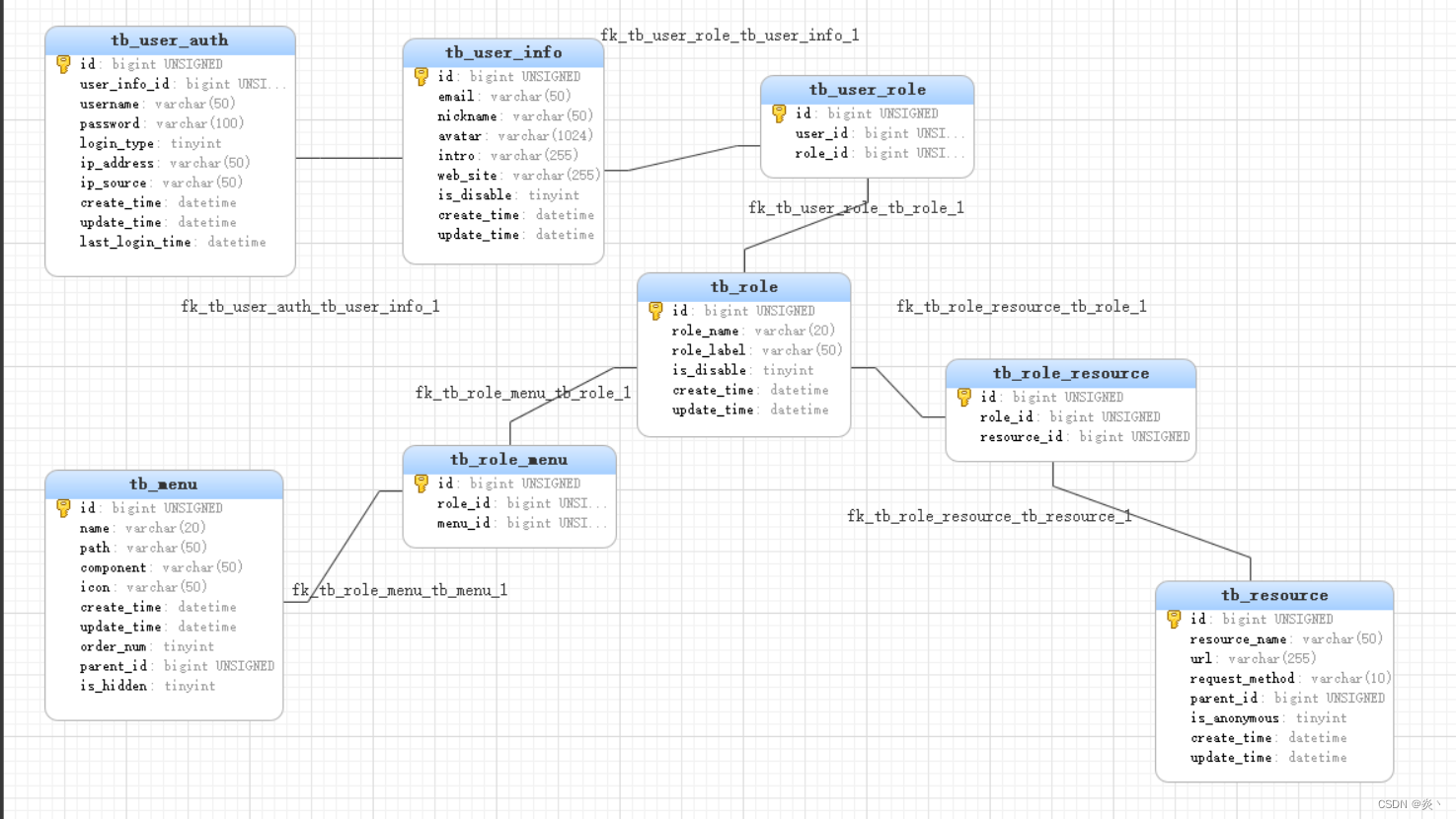Image resolution: width=1456 pixels, height=819 pixels.
Task: Click the fk_tb_user_auth_tb_user_info_1 relation label
Action: [x=310, y=307]
